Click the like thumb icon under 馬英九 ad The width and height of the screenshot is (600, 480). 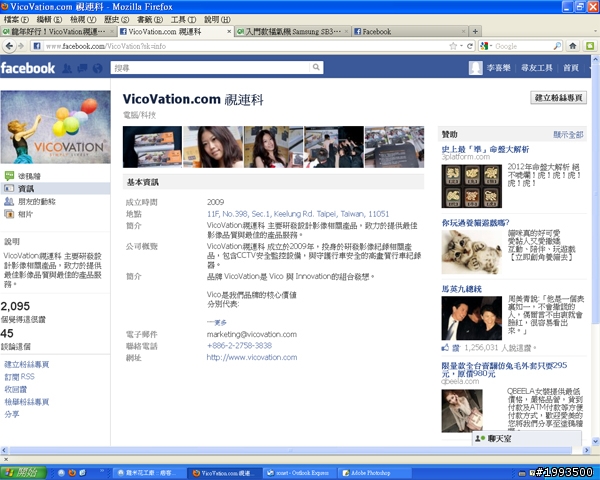(445, 348)
